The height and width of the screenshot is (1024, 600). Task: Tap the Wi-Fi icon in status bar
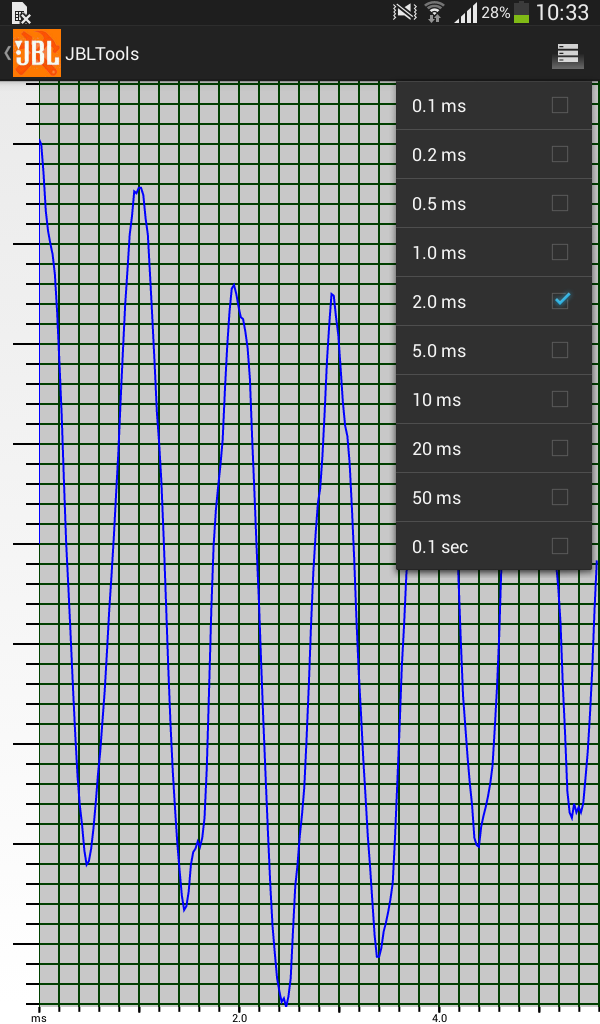tap(434, 12)
